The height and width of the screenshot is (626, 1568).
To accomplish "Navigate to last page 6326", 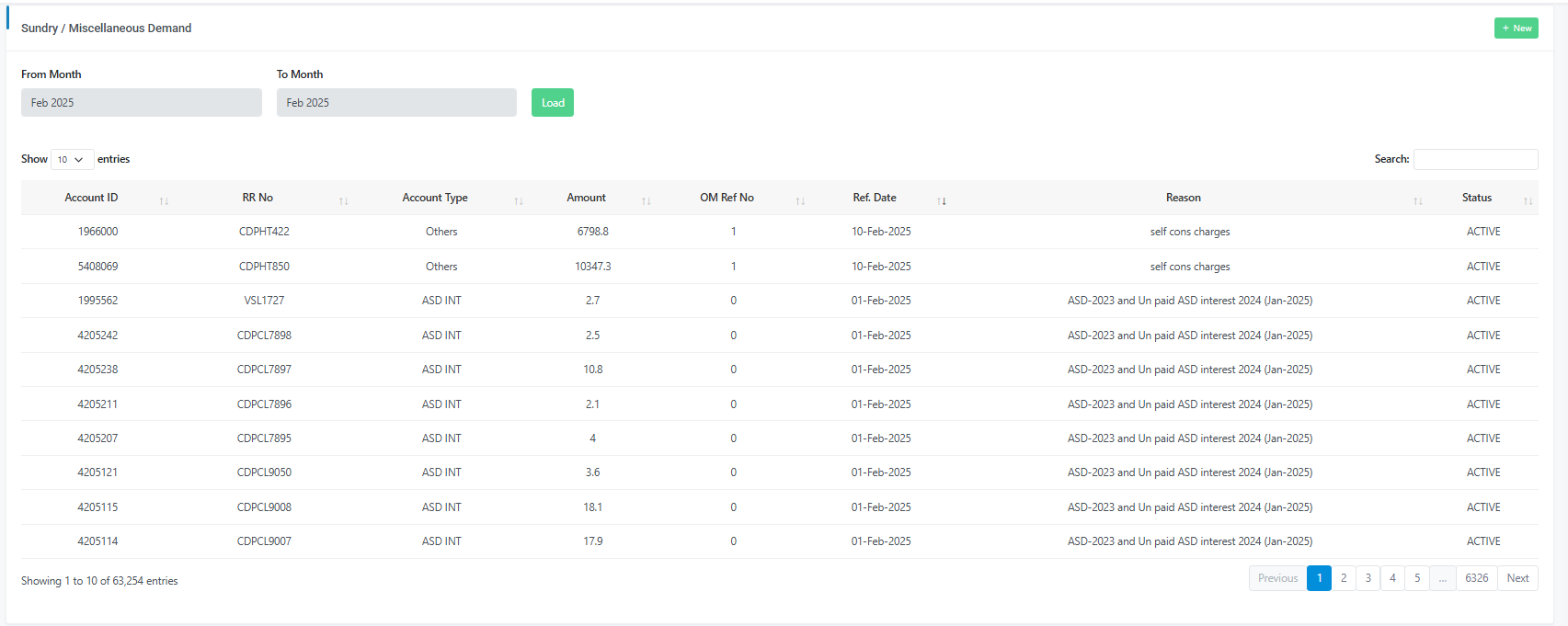I will point(1476,578).
